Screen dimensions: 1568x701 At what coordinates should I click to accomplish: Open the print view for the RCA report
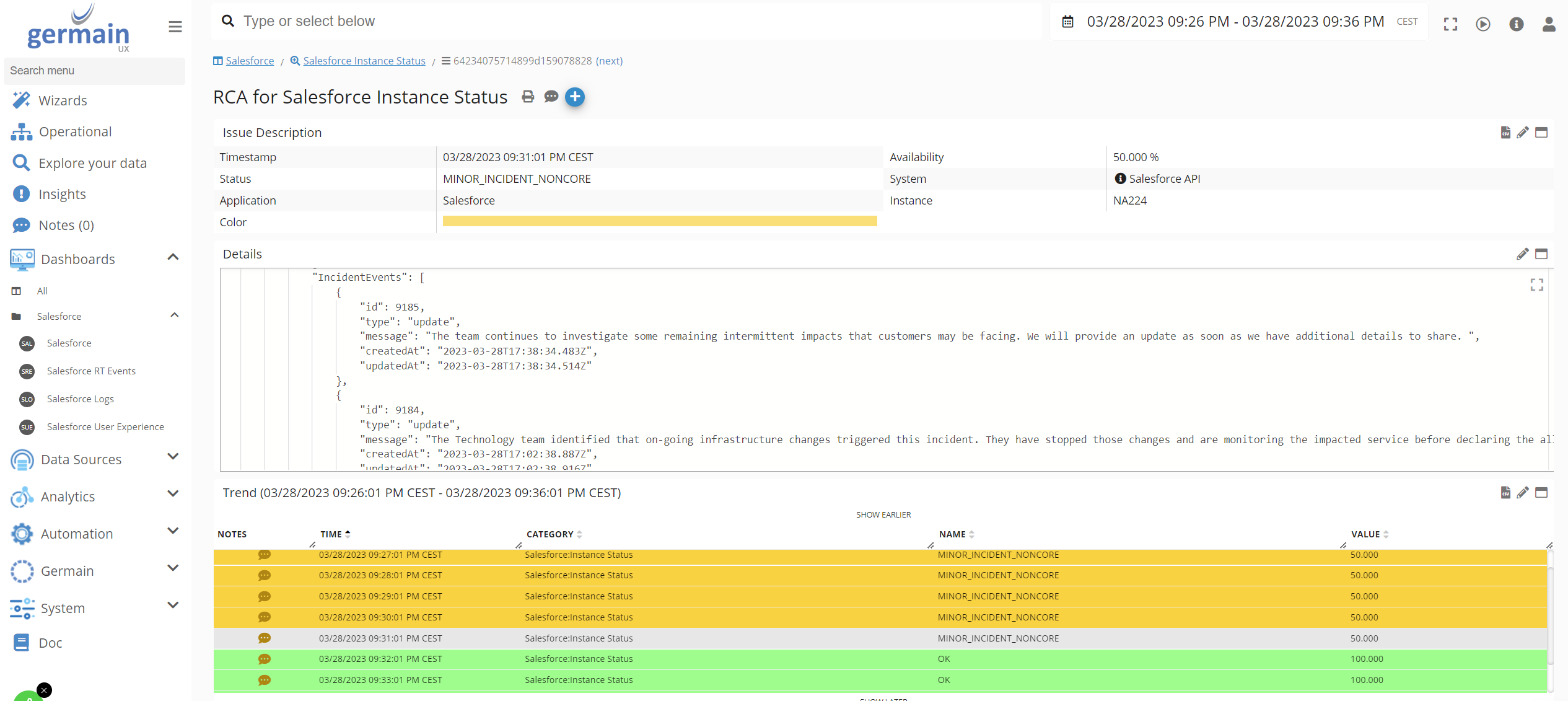pos(528,97)
